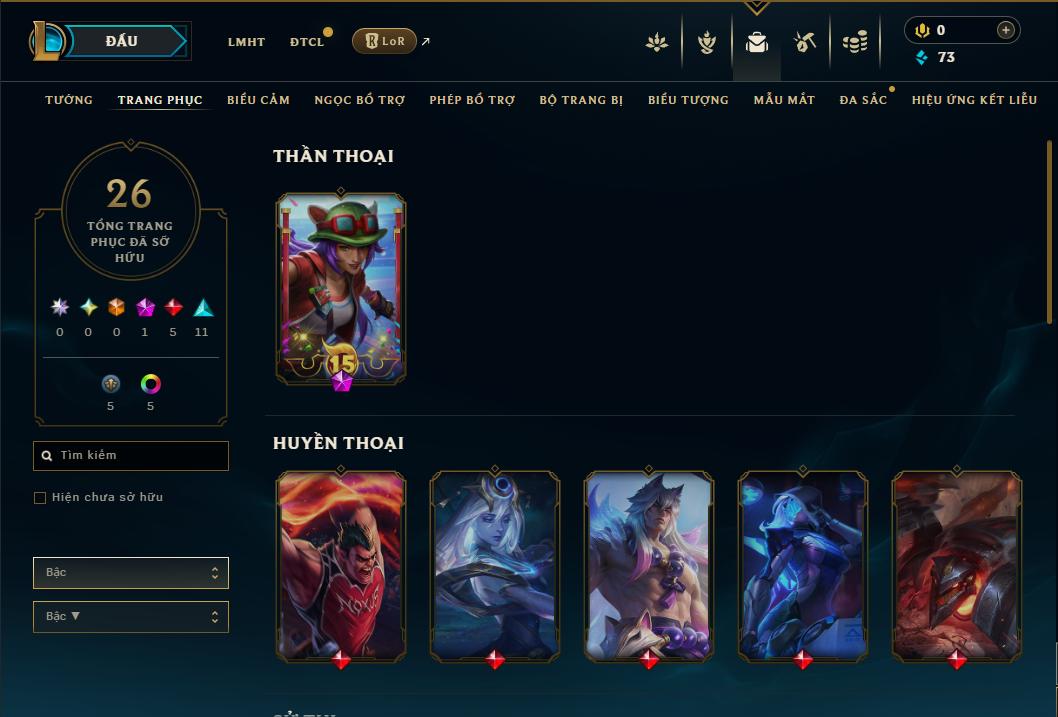Screen dimensions: 1058x717
Task: Click the League of Legends logo icon
Action: pos(47,40)
